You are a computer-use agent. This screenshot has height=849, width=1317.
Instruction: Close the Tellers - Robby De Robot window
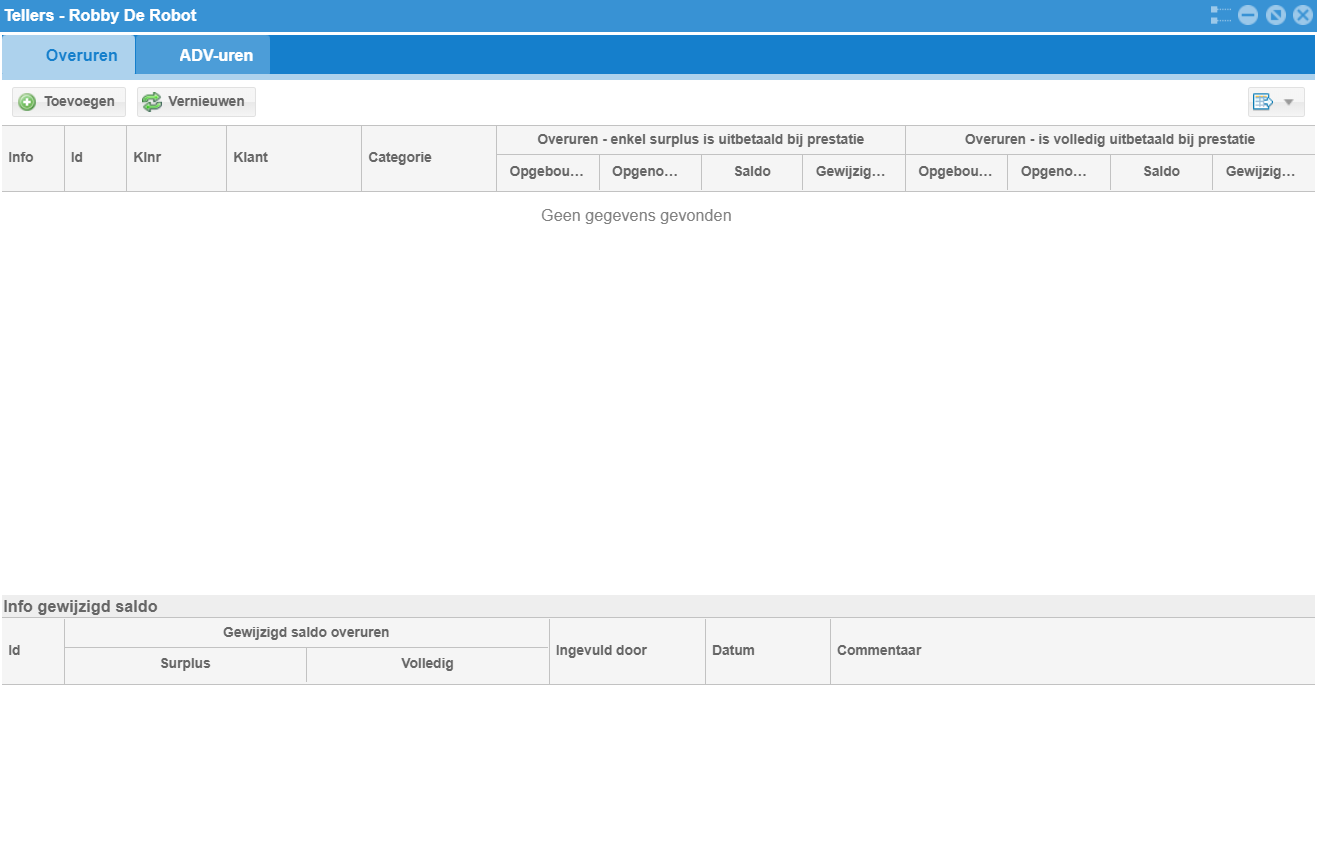point(1302,15)
